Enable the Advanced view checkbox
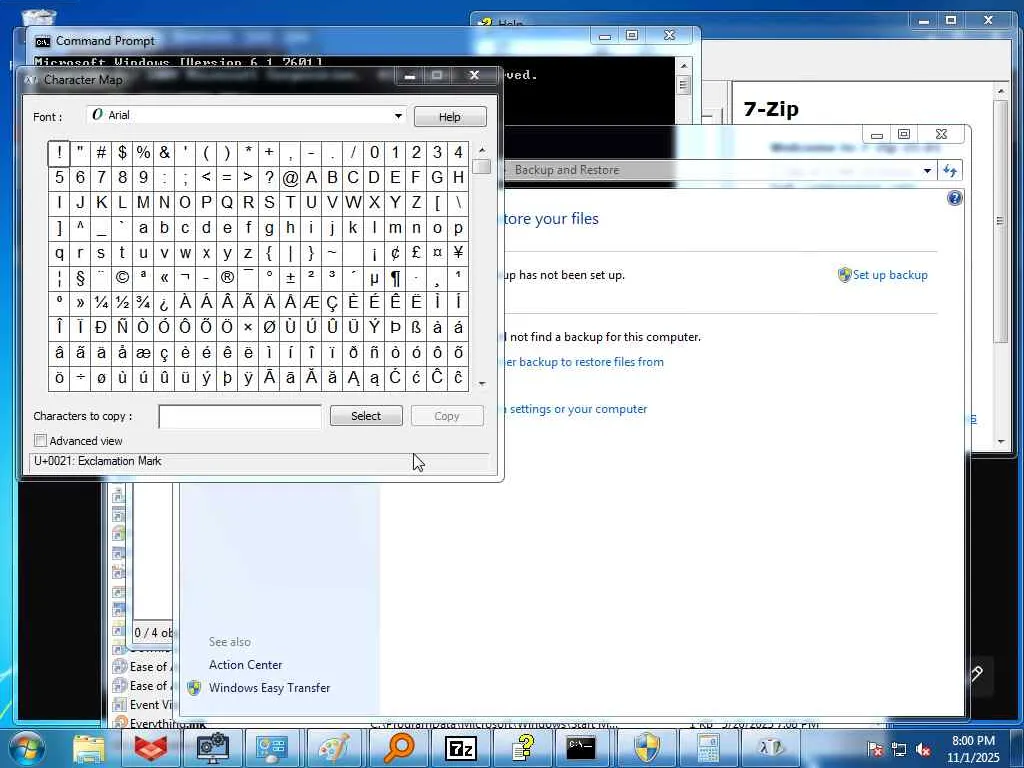 [x=40, y=440]
